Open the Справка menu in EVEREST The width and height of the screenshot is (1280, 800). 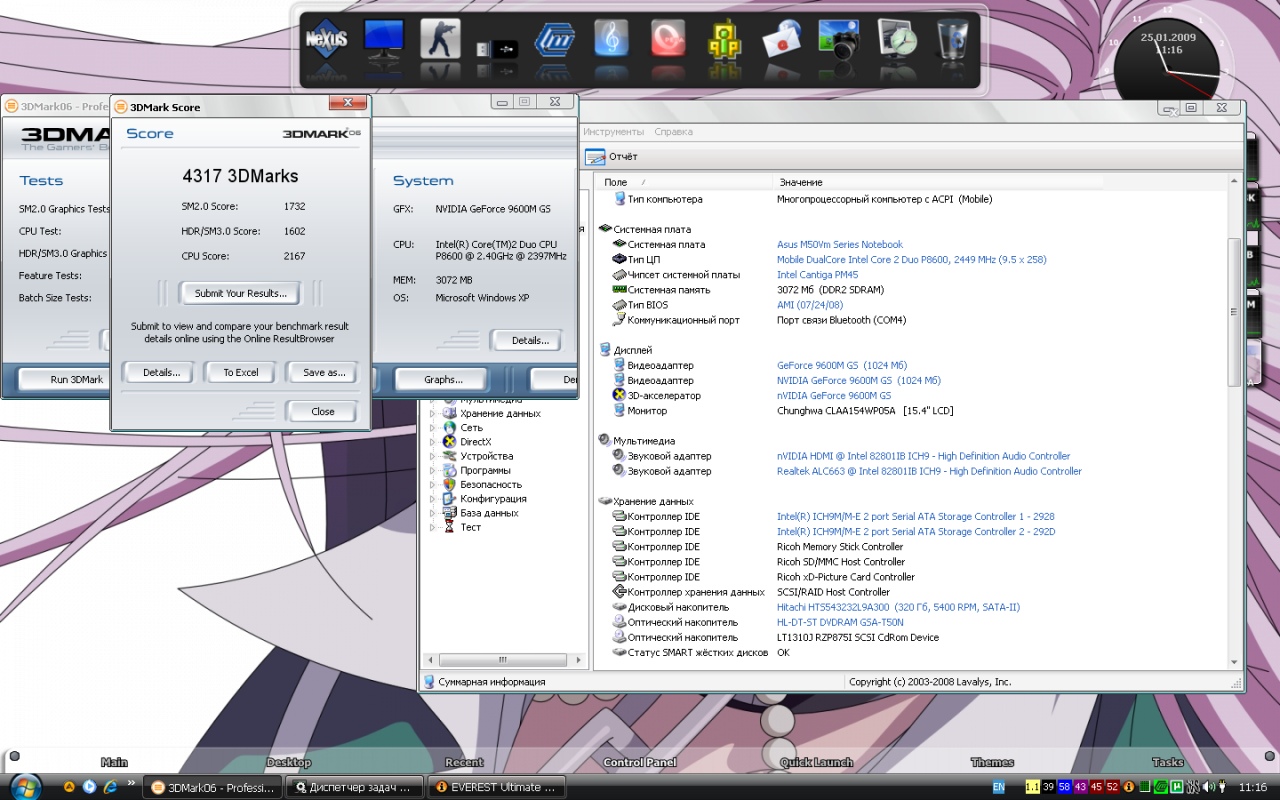(x=673, y=132)
